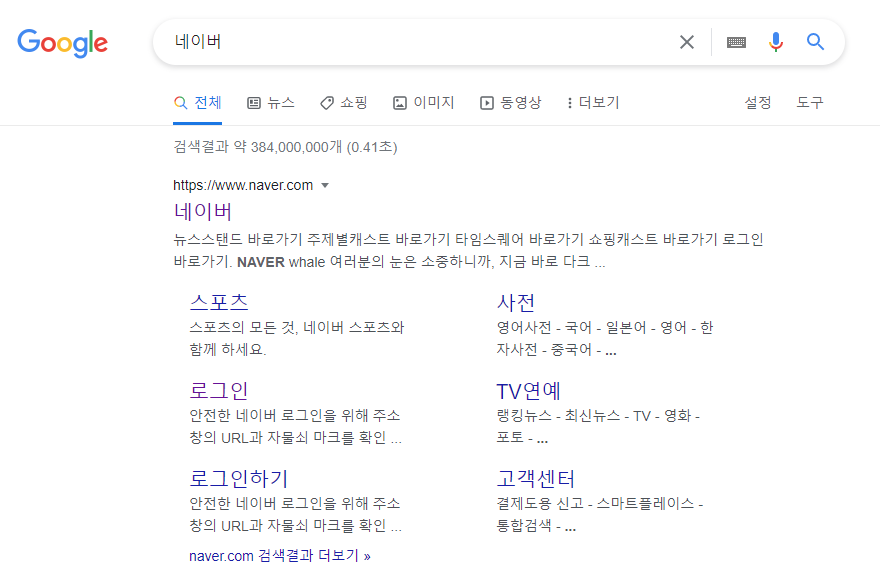880x588 pixels.
Task: Open the on-screen keyboard input tool
Action: (x=736, y=42)
